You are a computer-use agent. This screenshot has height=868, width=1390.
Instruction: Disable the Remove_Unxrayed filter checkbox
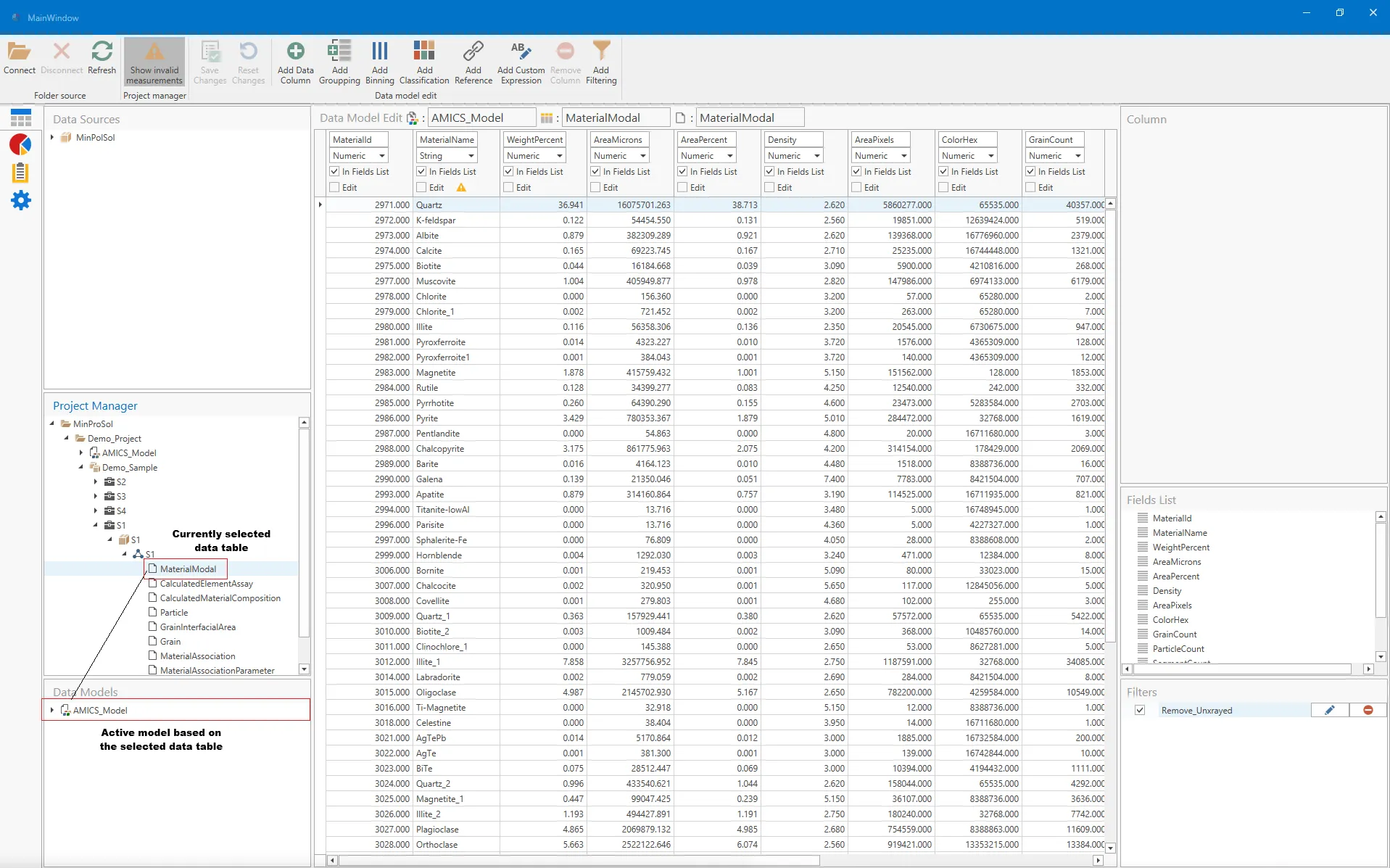point(1140,710)
